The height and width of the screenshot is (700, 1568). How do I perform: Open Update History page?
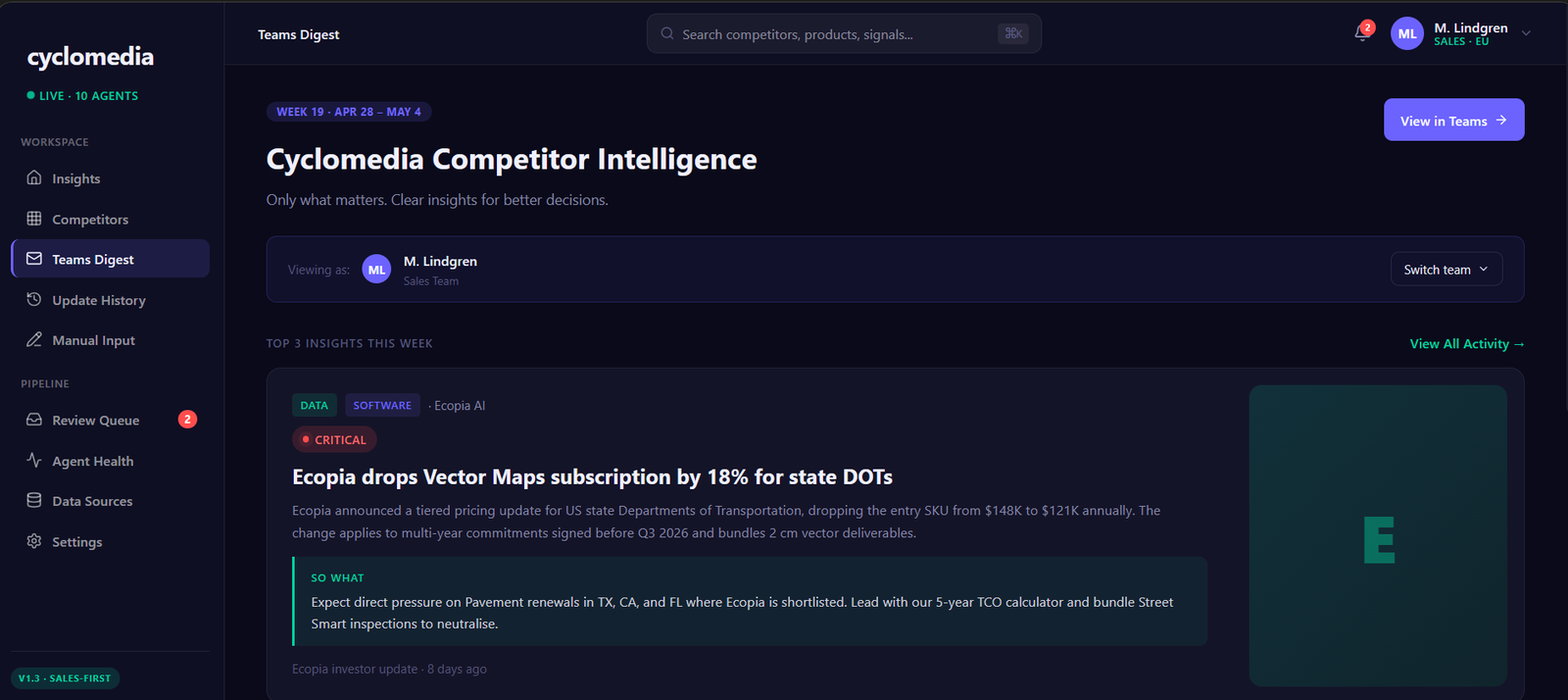110,300
